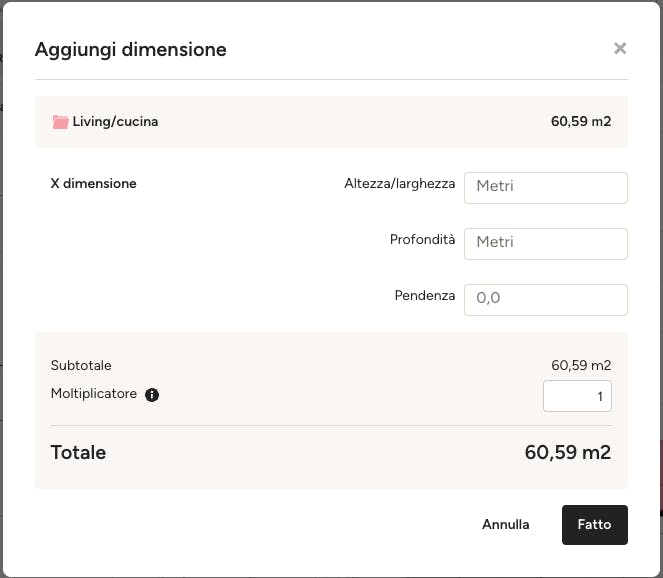Click the Aggiungi dimensione title
The width and height of the screenshot is (663, 578).
coord(131,50)
